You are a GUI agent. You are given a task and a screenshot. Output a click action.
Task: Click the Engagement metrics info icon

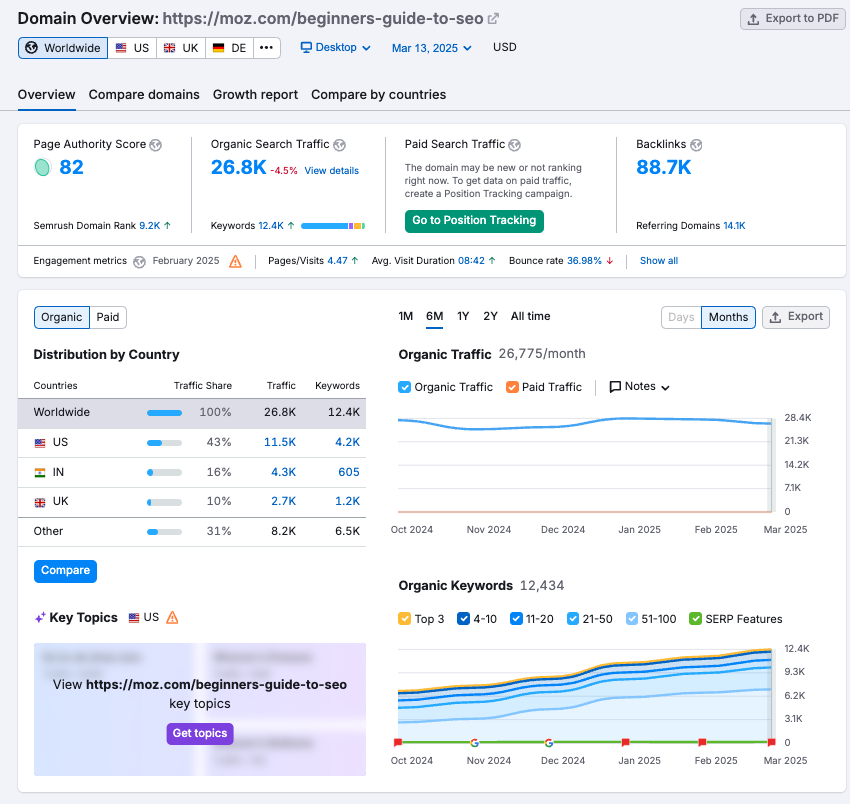(139, 262)
